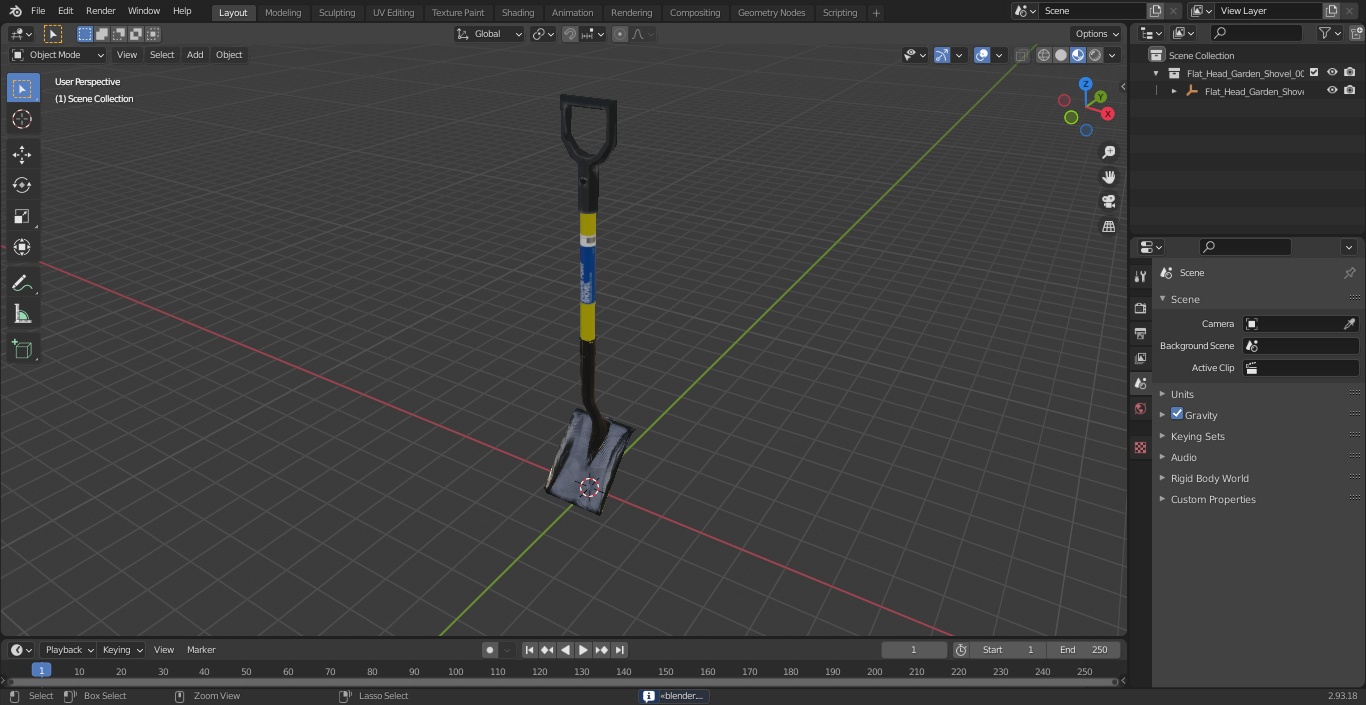Screen dimensions: 1366x705
Task: Toggle snapping magnet icon
Action: 570,34
